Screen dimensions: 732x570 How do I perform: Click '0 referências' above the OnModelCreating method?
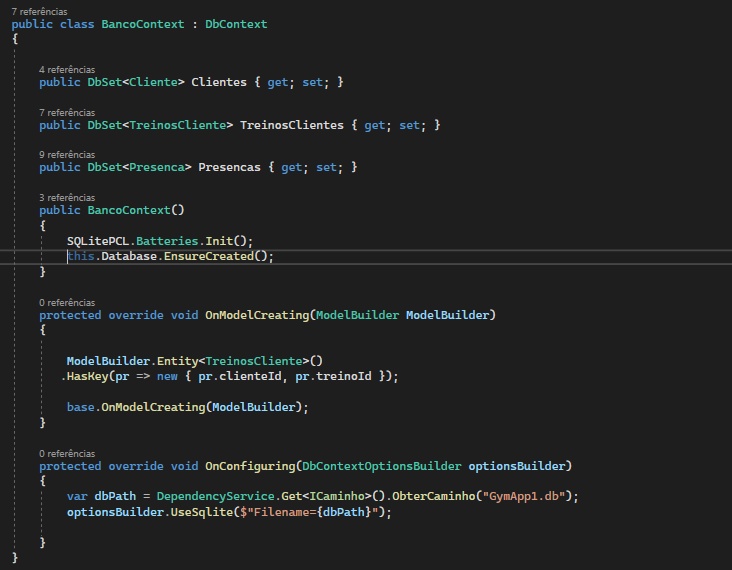(67, 302)
